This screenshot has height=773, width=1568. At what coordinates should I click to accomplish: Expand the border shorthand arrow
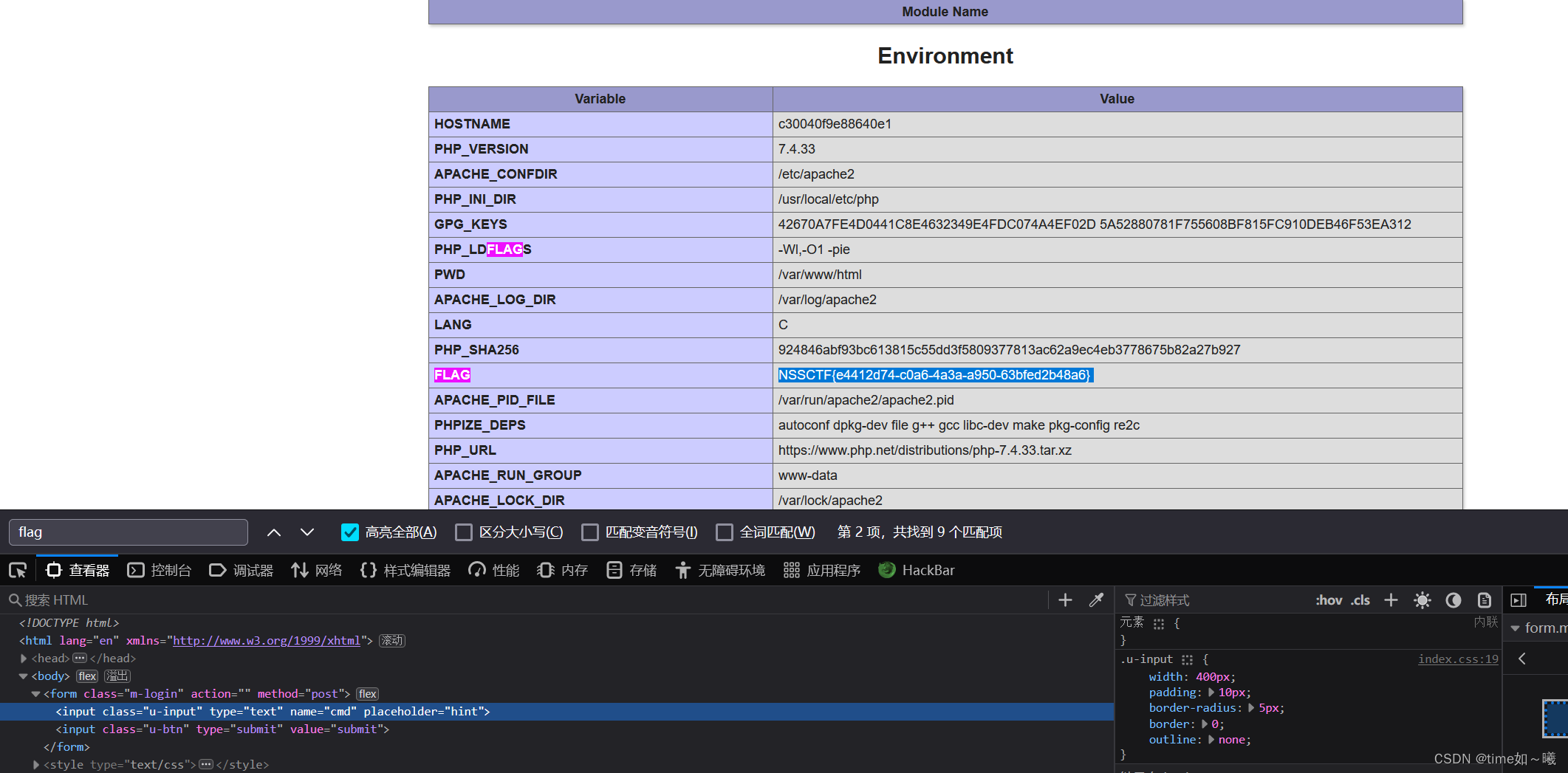[1204, 724]
